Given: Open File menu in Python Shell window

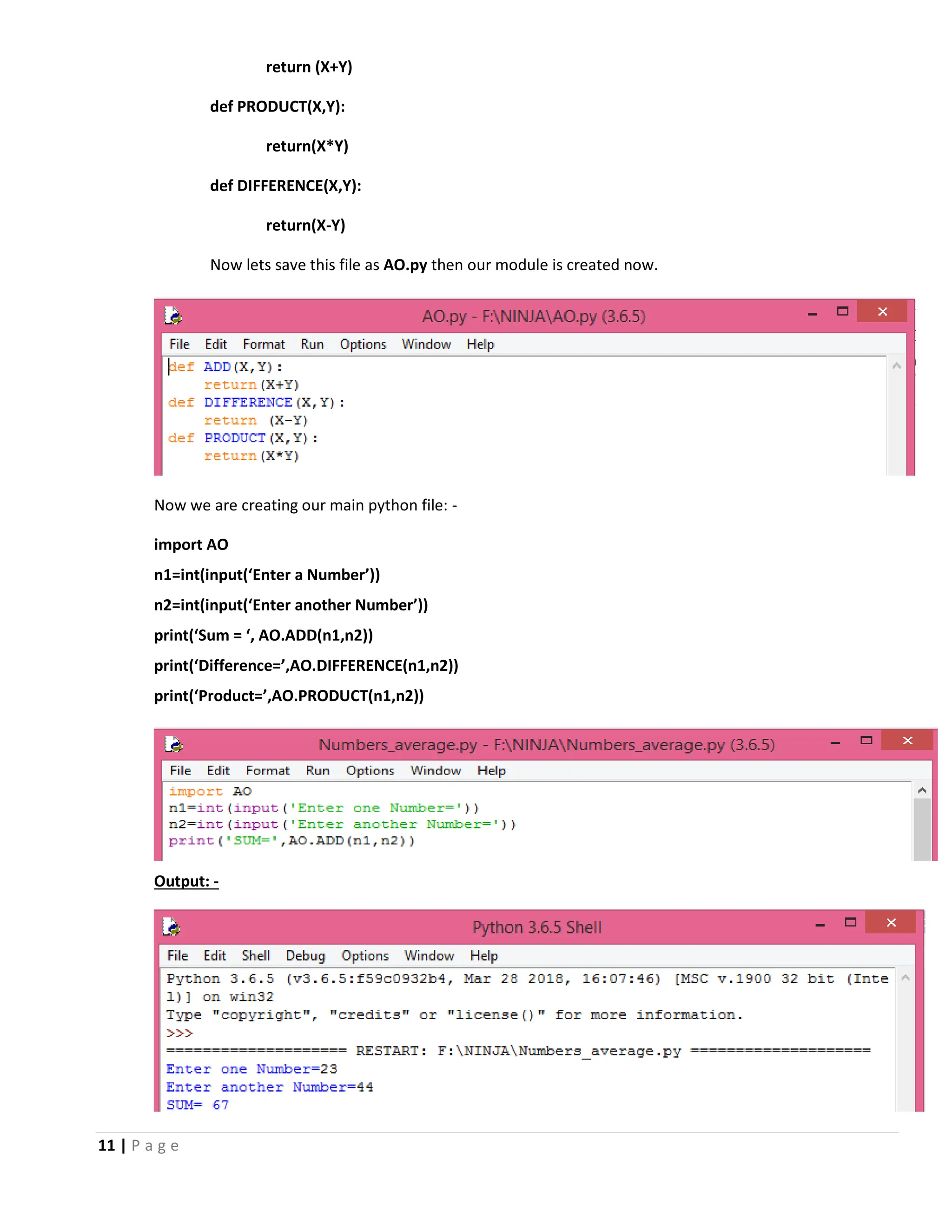Looking at the screenshot, I should (x=178, y=955).
